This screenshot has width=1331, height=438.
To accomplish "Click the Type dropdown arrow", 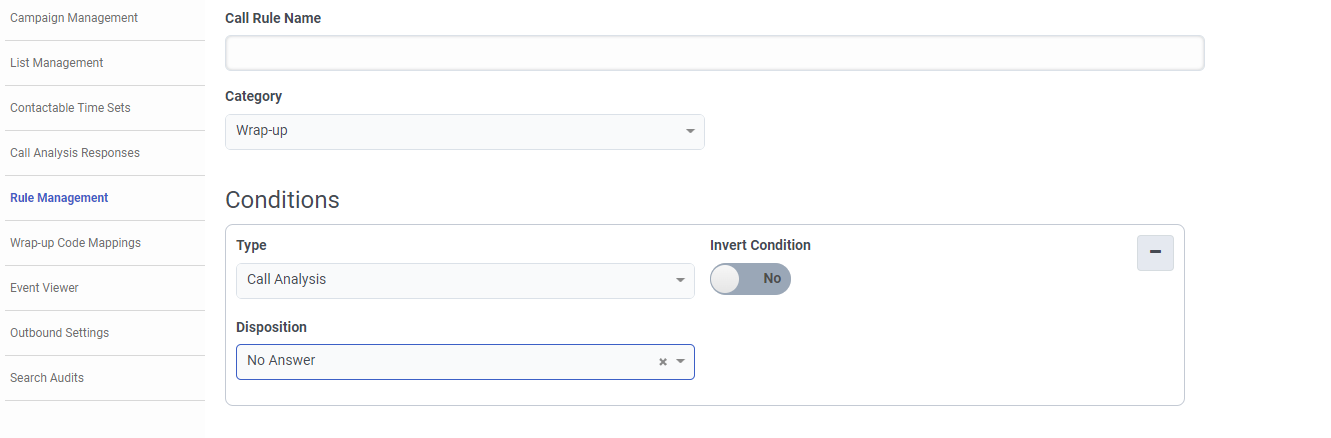I will click(x=680, y=280).
